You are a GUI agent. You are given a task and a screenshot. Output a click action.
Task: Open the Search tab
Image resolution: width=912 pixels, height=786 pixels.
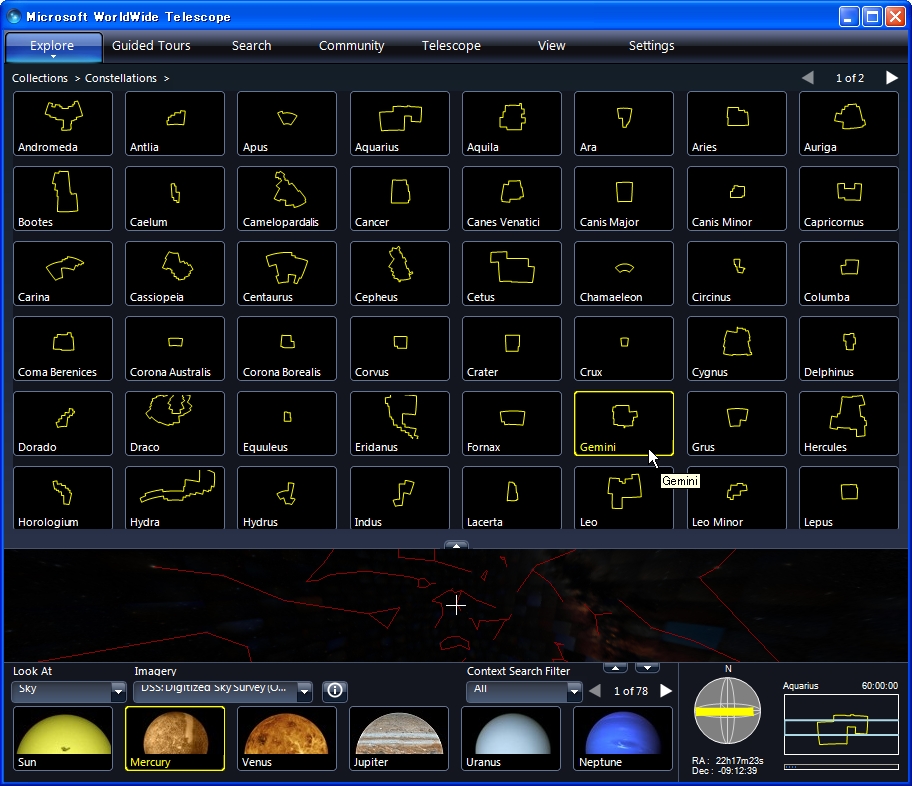coord(251,45)
